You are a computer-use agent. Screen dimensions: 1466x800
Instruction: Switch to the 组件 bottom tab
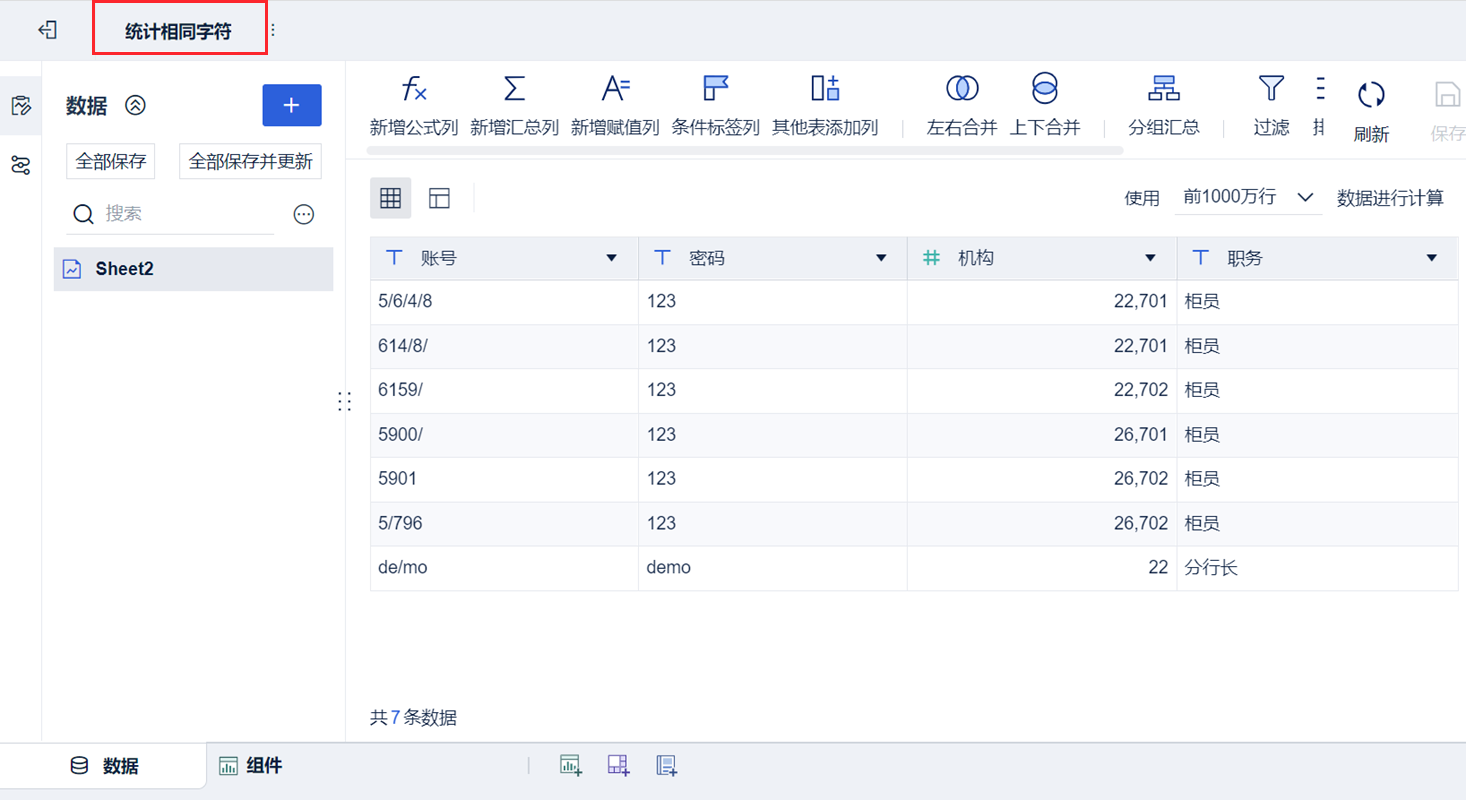tap(250, 766)
